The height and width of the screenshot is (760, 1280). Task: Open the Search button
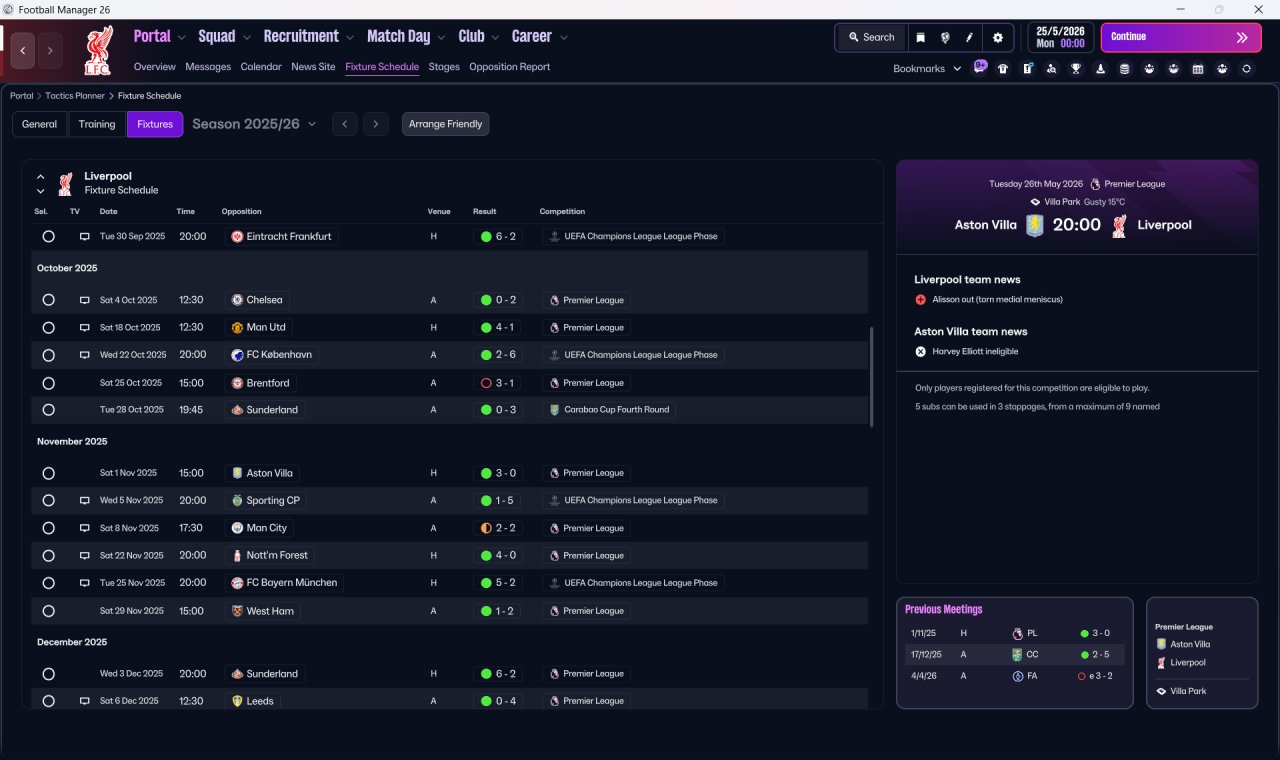[x=871, y=38]
